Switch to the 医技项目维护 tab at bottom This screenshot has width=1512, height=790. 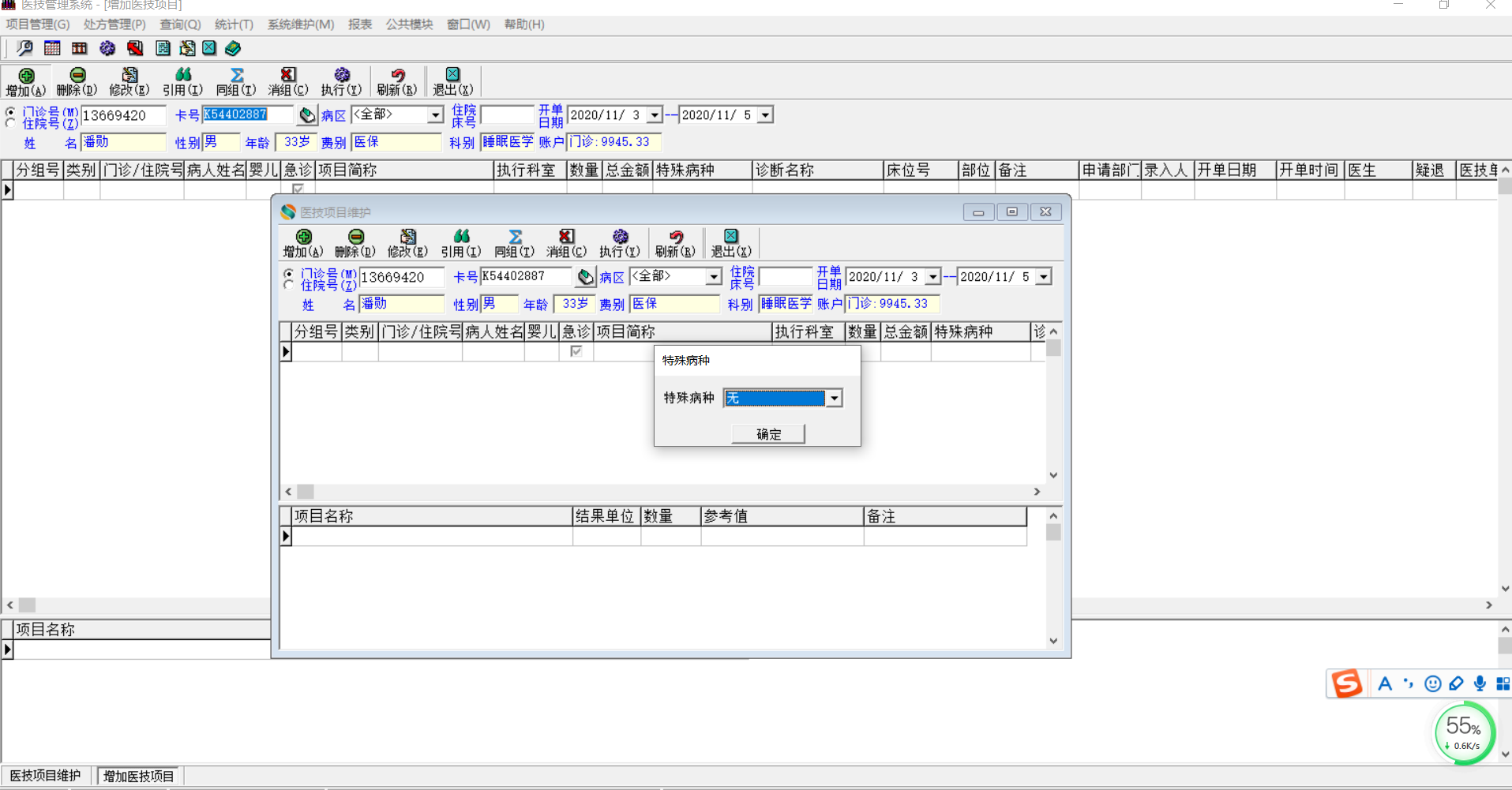tap(46, 776)
